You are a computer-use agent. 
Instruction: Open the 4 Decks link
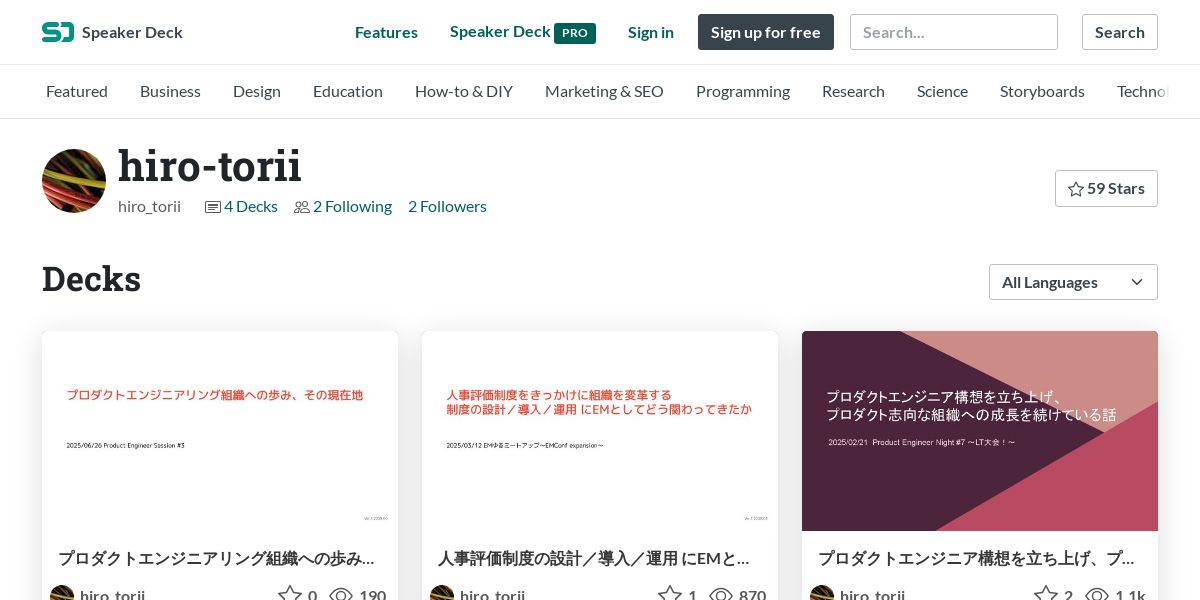[251, 206]
